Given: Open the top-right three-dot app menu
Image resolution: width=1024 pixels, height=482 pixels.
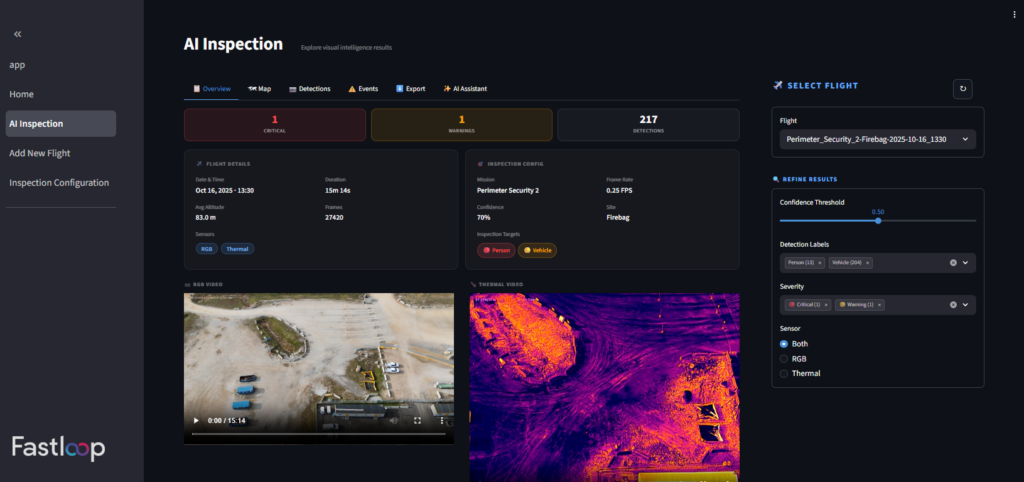Looking at the screenshot, I should point(1014,15).
